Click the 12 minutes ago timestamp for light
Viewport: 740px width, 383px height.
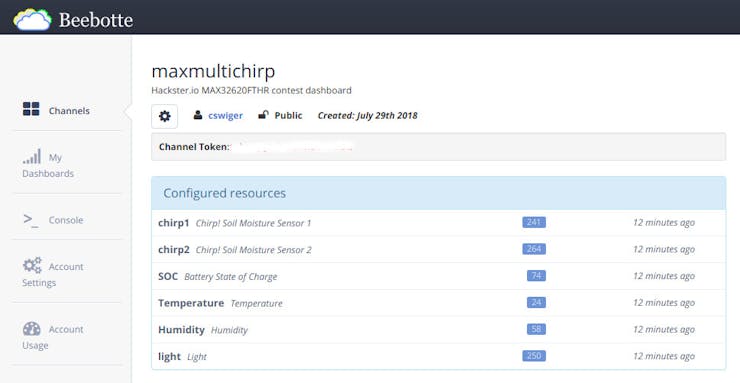pos(664,356)
